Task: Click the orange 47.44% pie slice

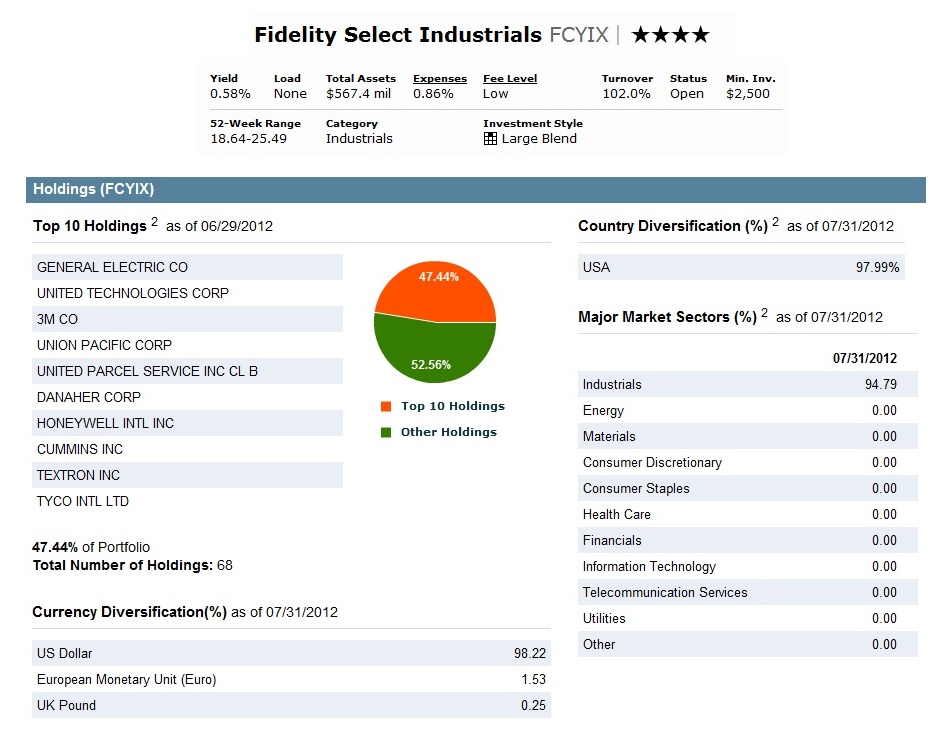Action: tap(436, 291)
